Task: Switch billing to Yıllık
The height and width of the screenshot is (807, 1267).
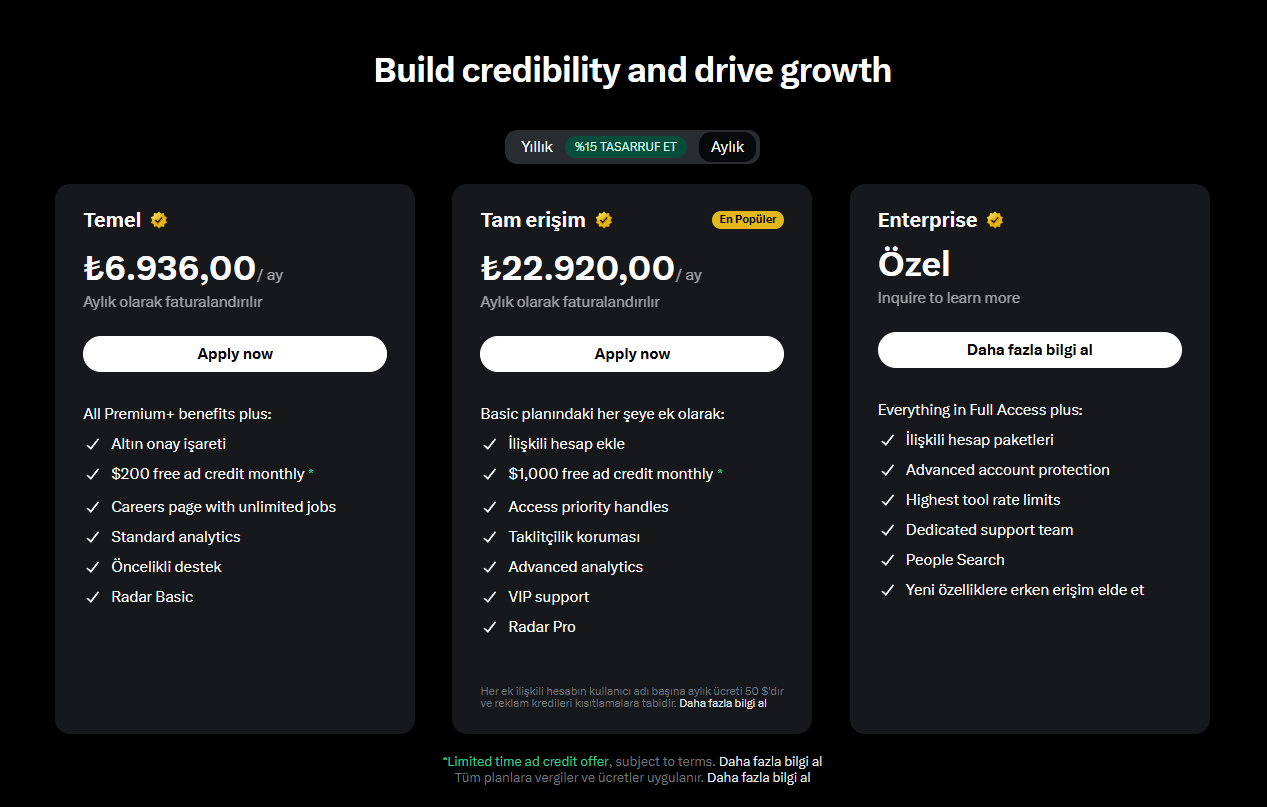Action: (537, 147)
